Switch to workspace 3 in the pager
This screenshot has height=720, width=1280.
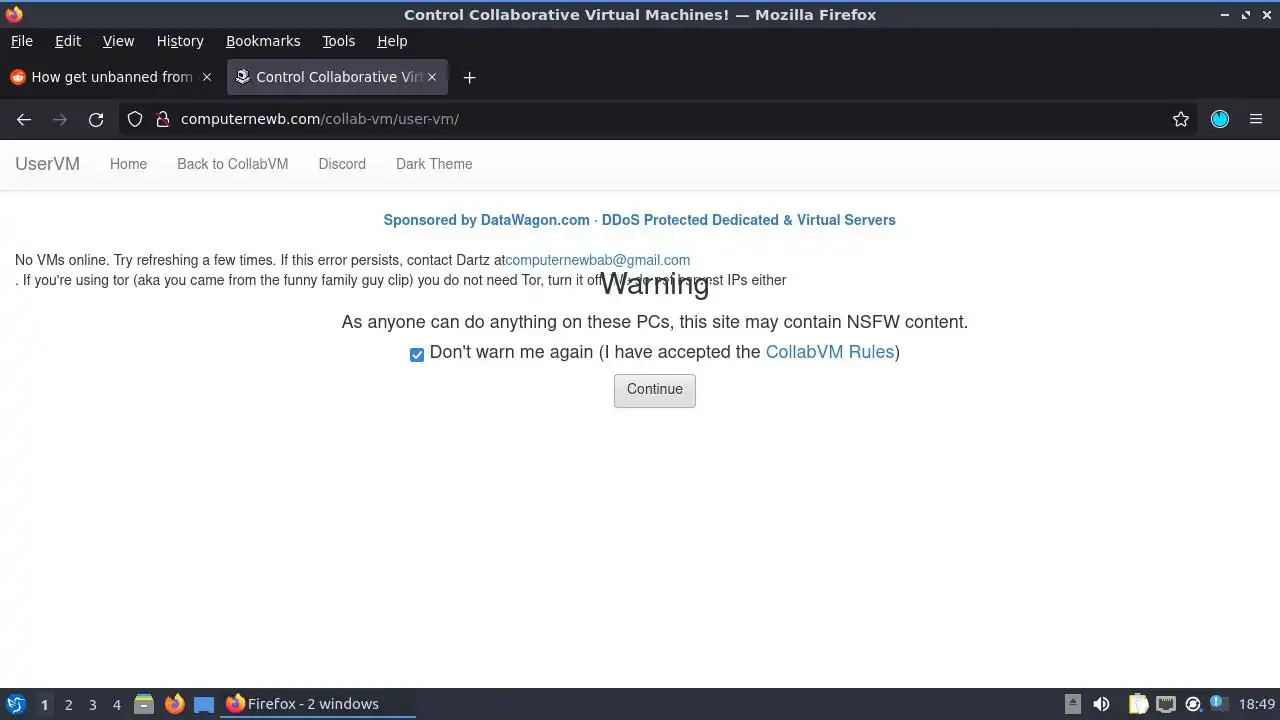click(92, 705)
